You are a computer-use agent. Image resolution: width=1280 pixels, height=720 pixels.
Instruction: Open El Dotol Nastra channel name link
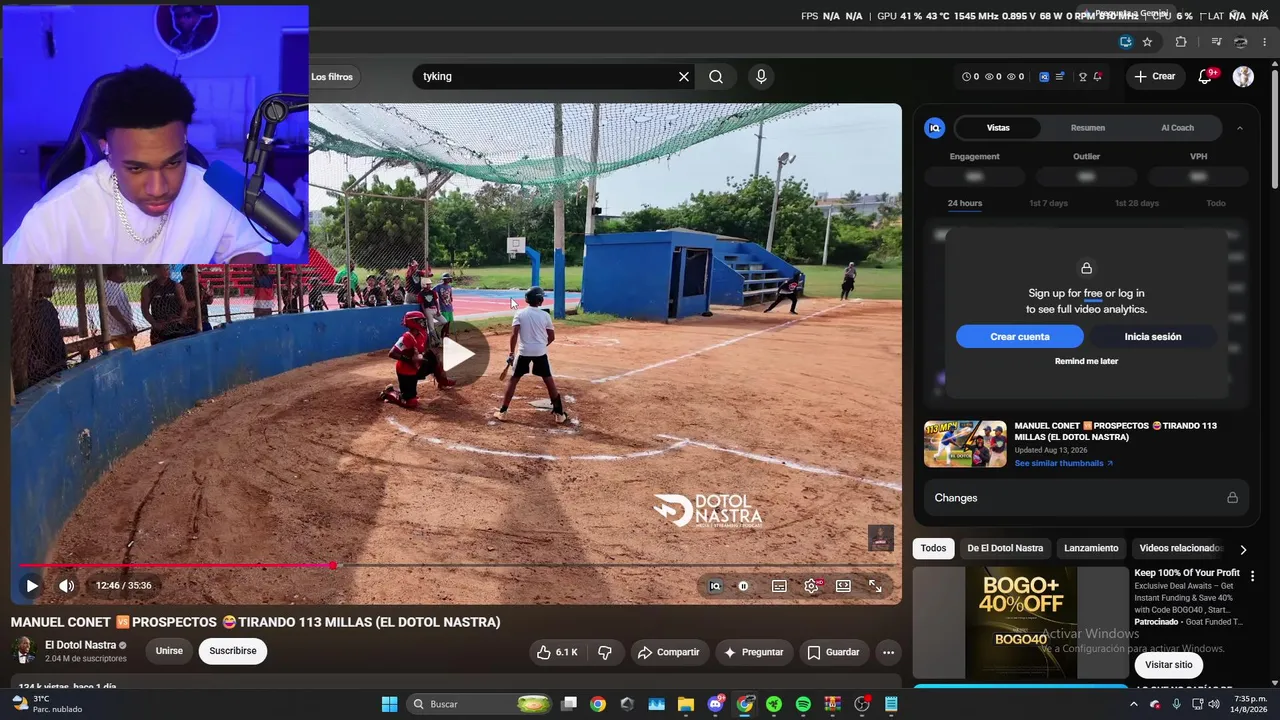click(x=81, y=645)
